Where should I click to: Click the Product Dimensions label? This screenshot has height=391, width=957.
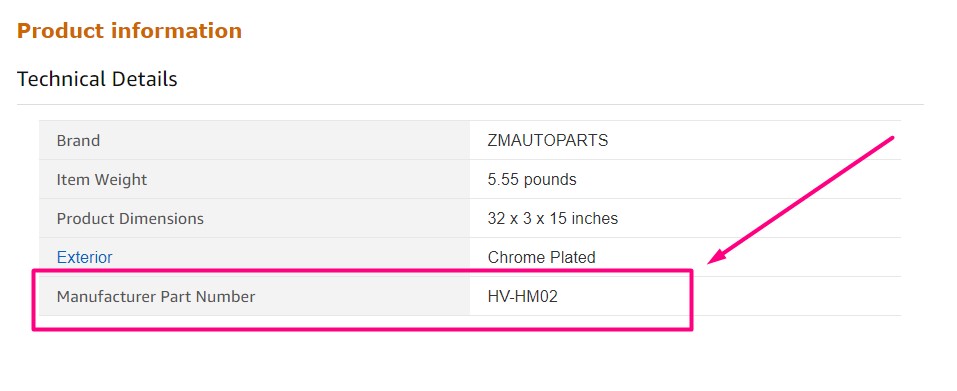pos(130,218)
